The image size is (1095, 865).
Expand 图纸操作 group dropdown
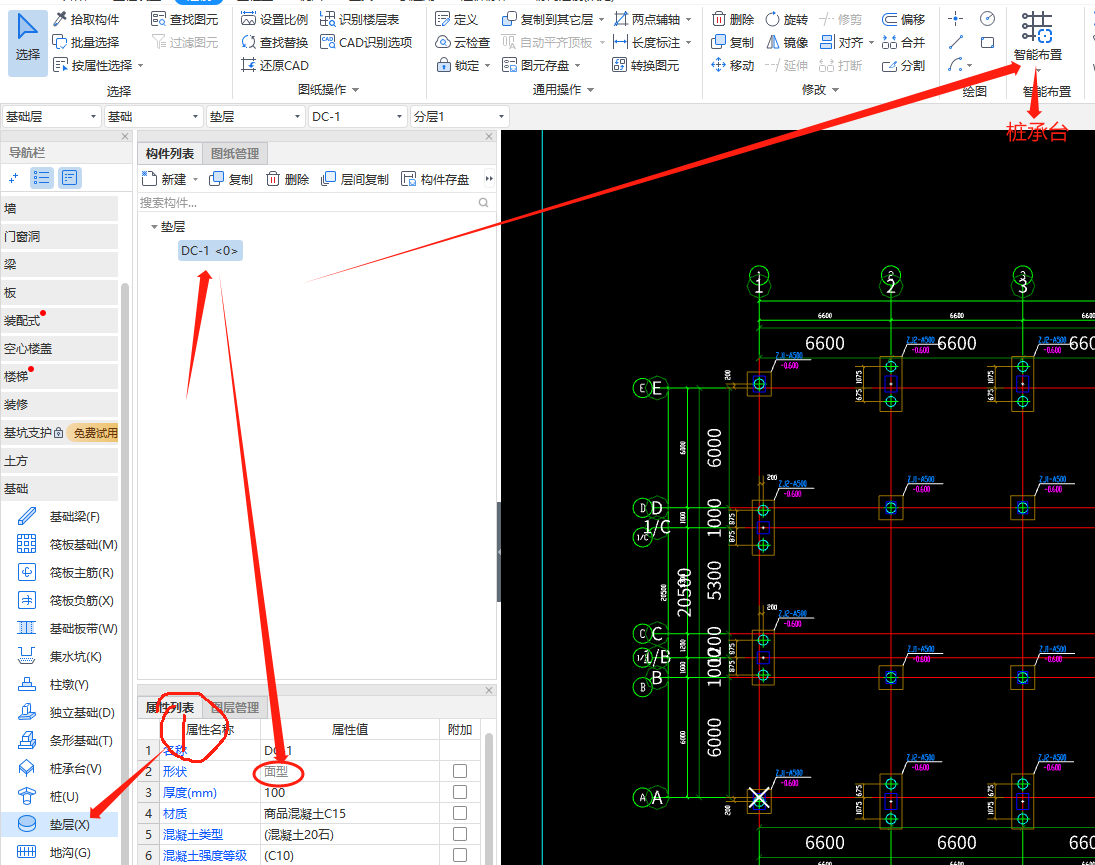point(355,90)
